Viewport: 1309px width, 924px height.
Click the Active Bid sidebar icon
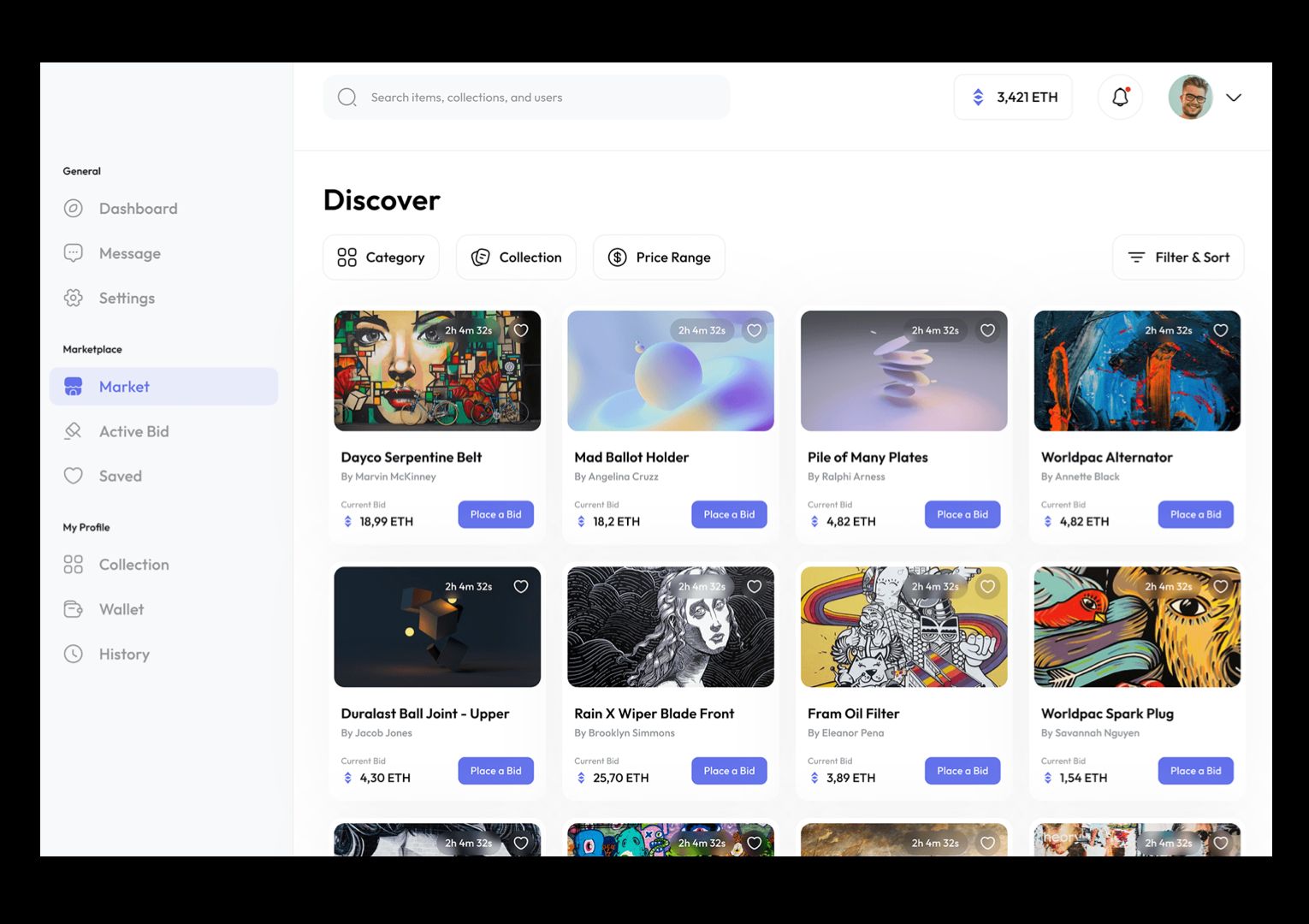click(74, 431)
